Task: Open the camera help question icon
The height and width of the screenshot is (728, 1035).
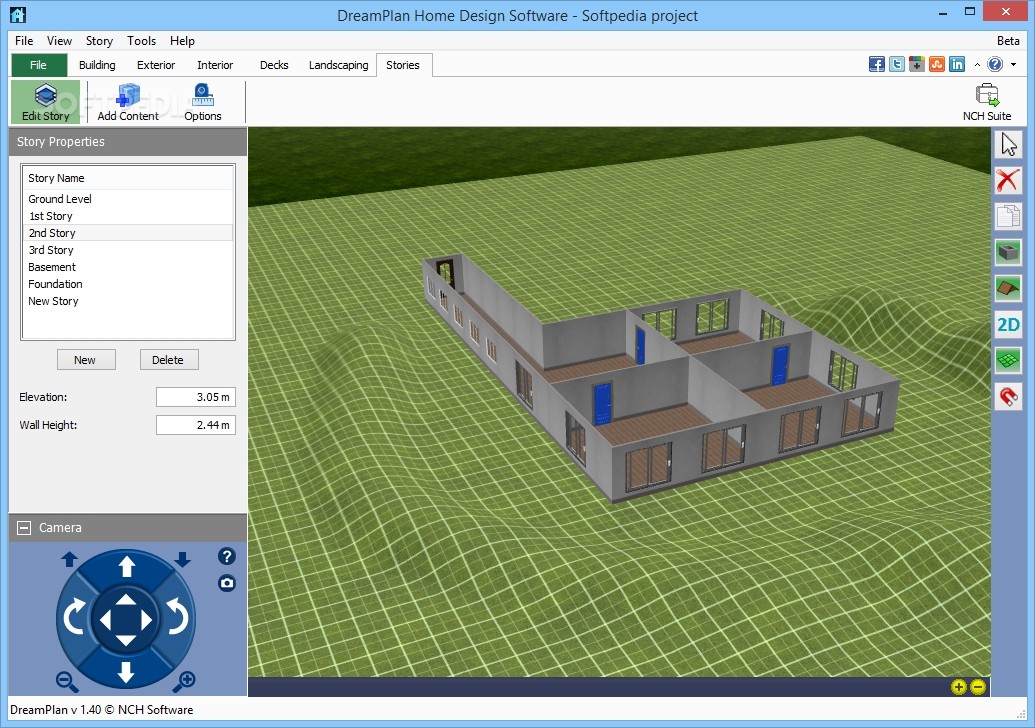Action: [226, 556]
